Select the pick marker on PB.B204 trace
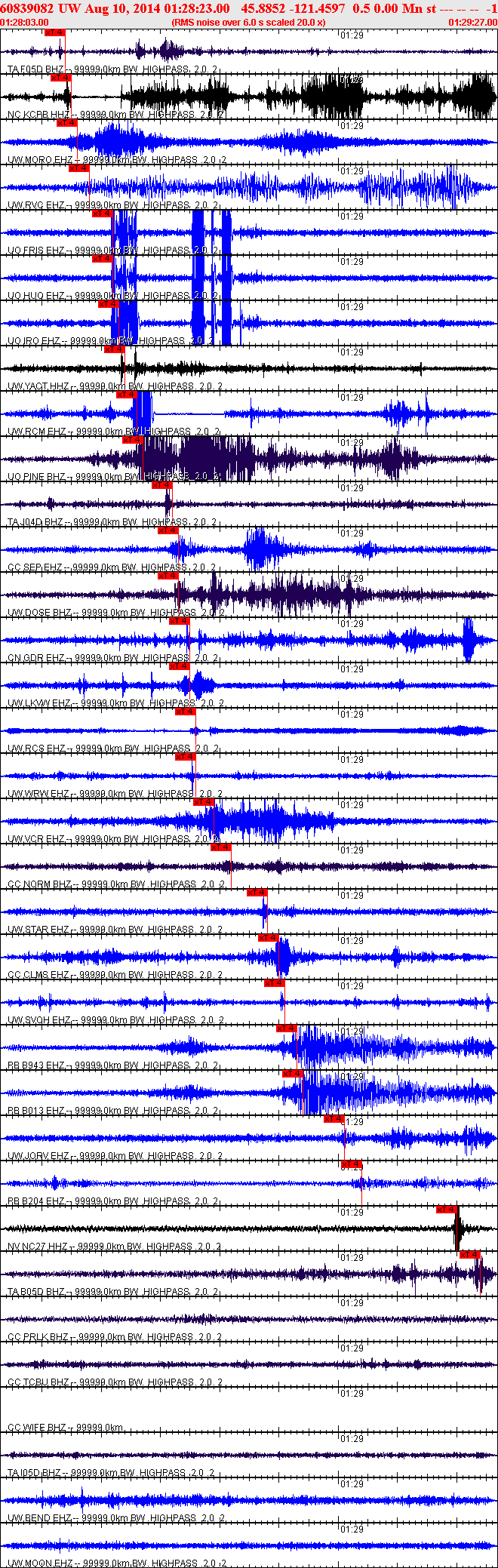This screenshot has height=1568, width=498. coord(352,1164)
